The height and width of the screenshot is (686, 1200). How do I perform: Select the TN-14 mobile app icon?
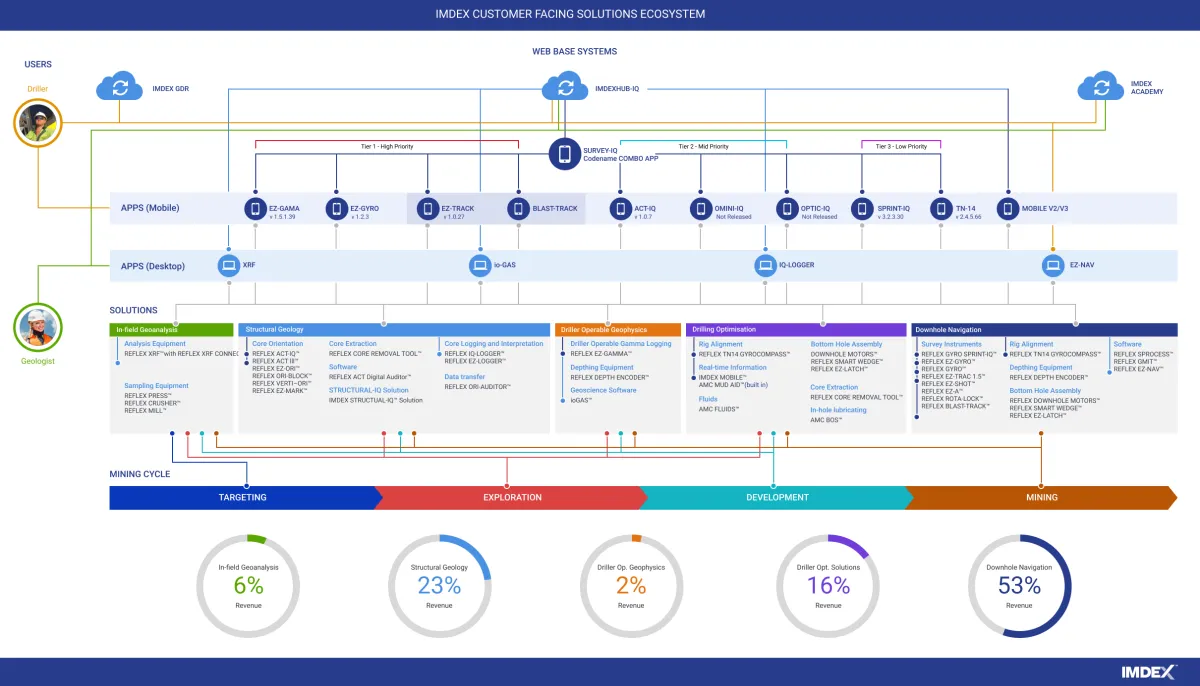[941, 209]
